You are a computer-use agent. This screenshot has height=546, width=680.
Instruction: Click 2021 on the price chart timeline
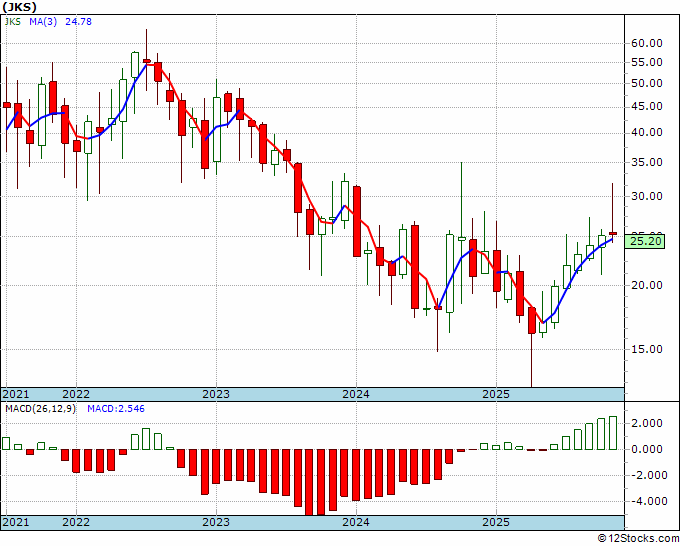click(x=16, y=394)
